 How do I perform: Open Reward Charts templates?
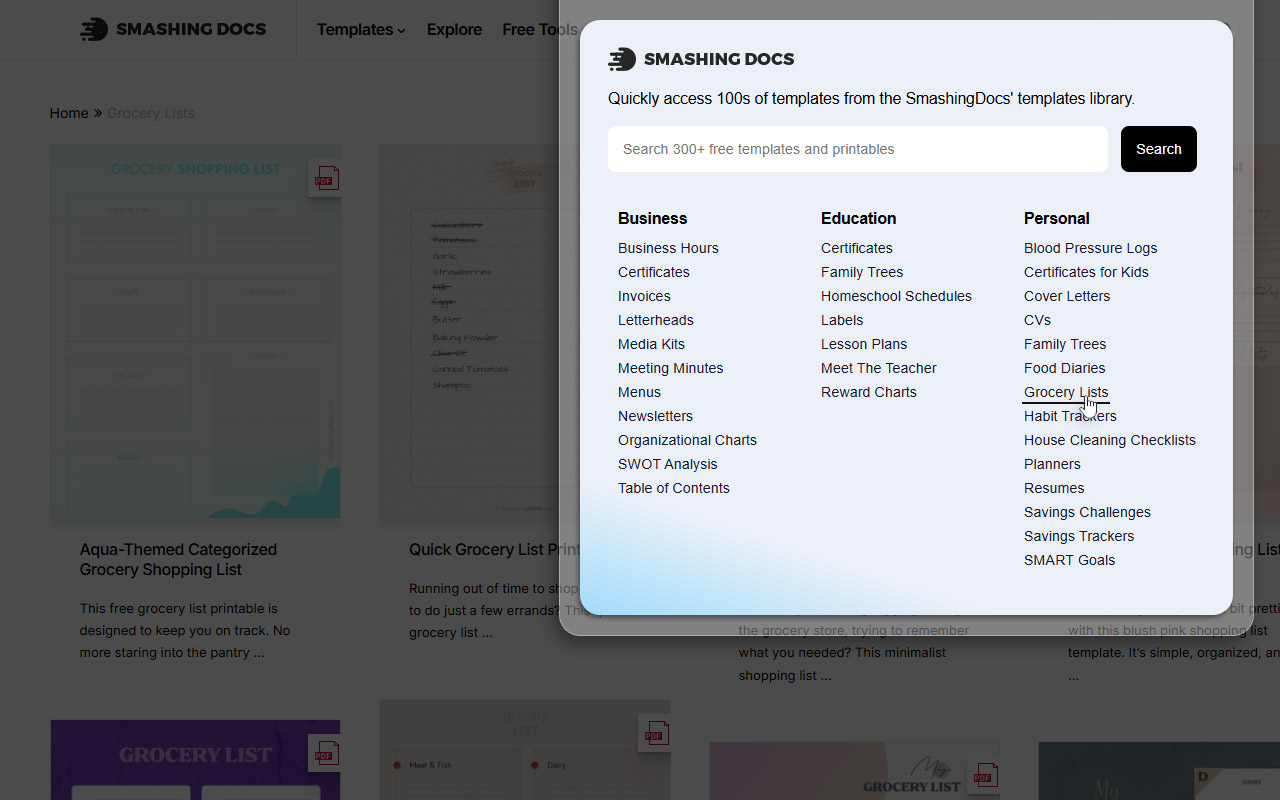(x=869, y=392)
